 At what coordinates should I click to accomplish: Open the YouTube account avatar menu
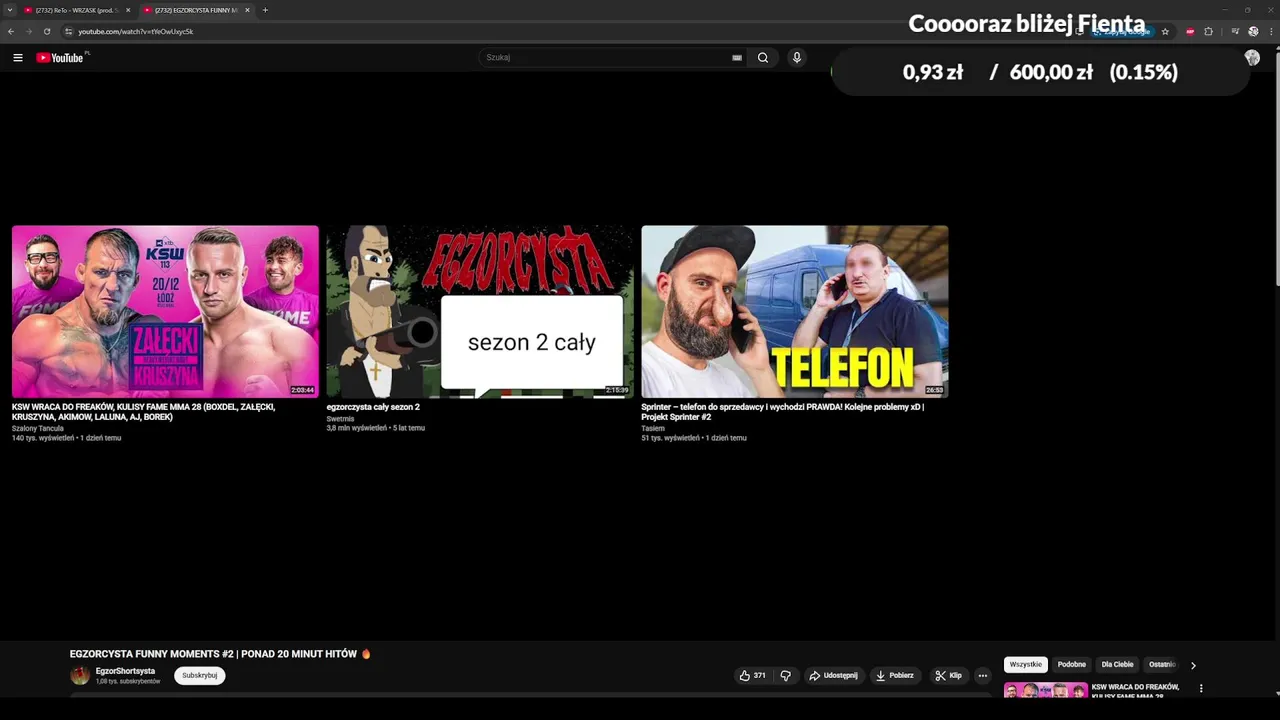pos(1252,58)
